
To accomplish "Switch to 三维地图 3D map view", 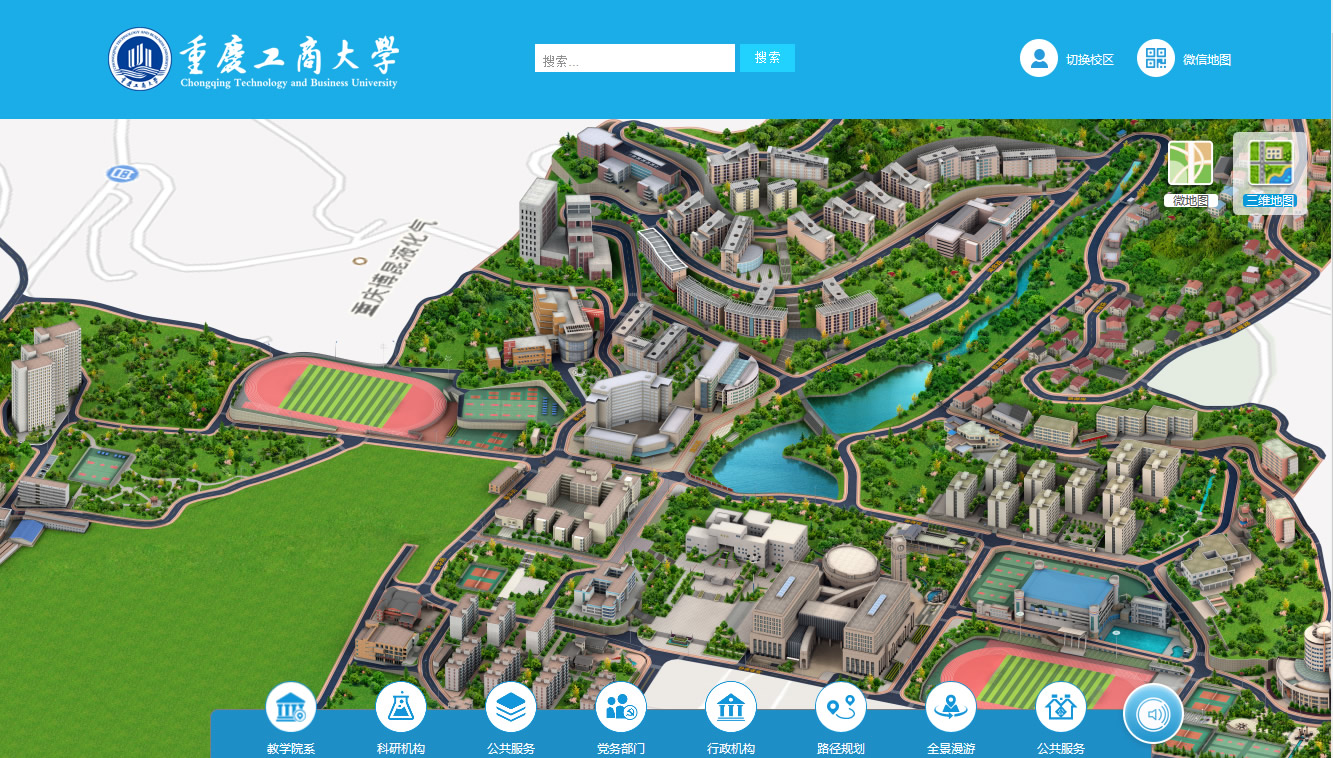I will pos(1269,164).
